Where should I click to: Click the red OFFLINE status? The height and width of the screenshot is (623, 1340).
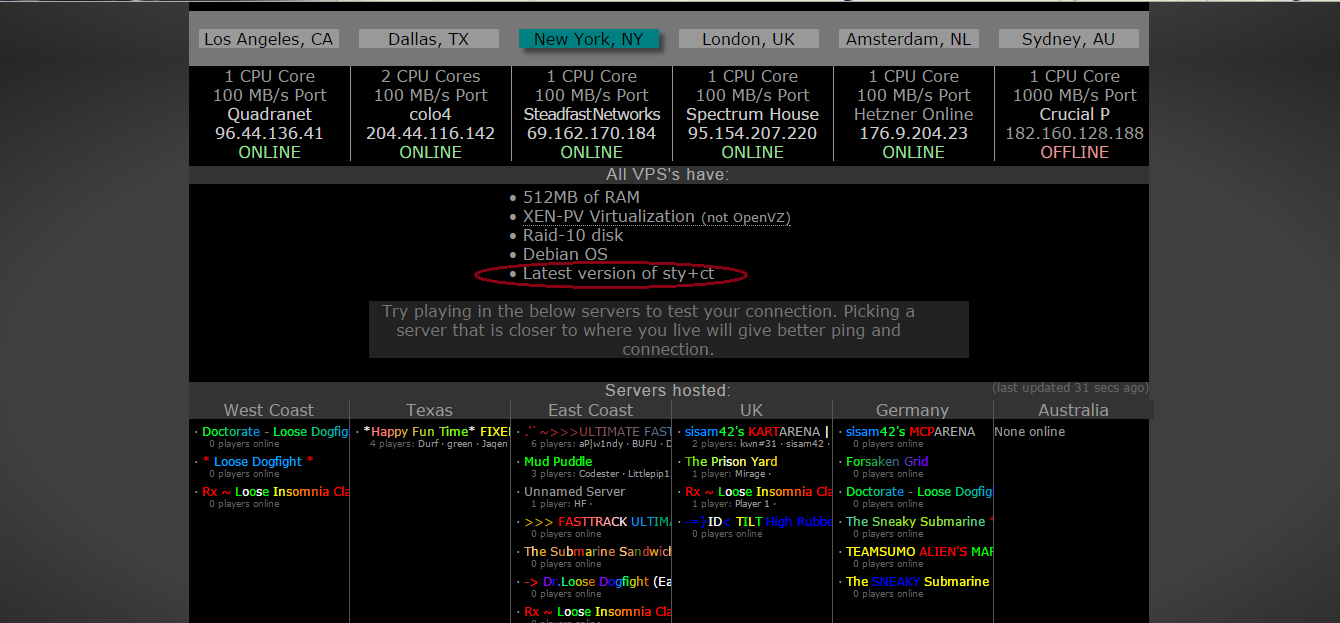pos(1074,152)
